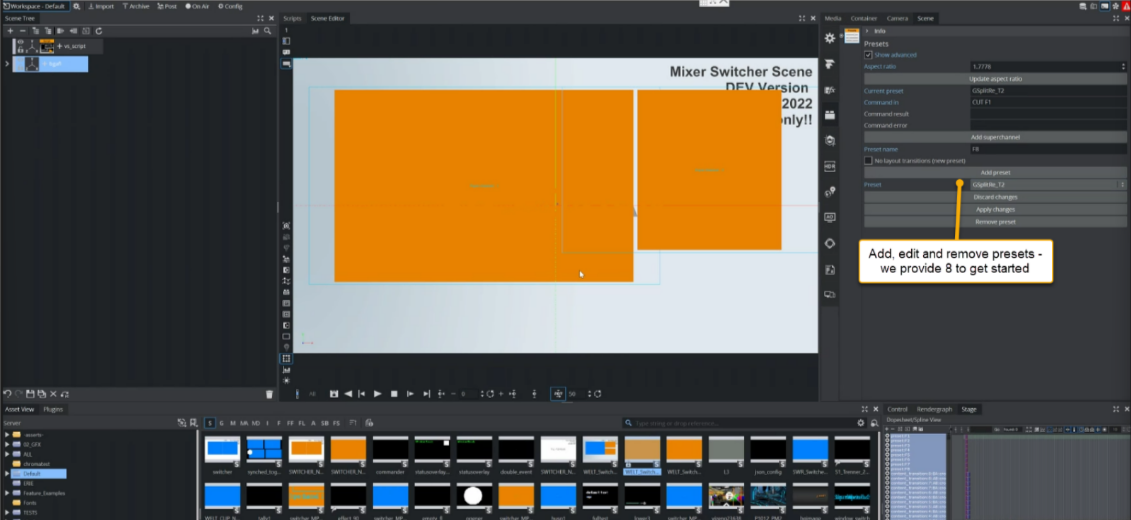Screen dimensions: 1131x520
Task: Click the red warning triangle icon
Action: click(x=1124, y=6)
